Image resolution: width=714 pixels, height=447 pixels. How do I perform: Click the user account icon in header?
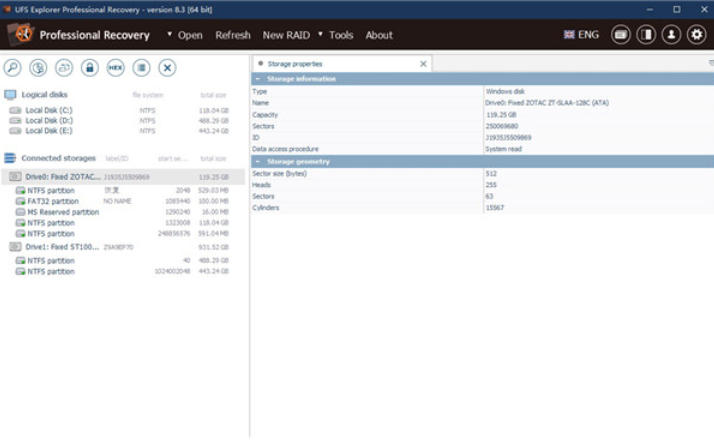pyautogui.click(x=672, y=35)
